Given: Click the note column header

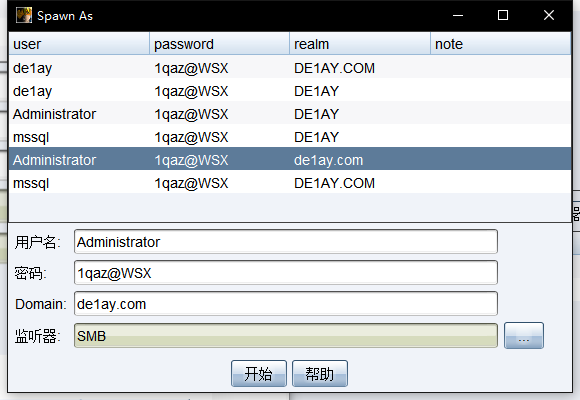Looking at the screenshot, I should point(501,44).
